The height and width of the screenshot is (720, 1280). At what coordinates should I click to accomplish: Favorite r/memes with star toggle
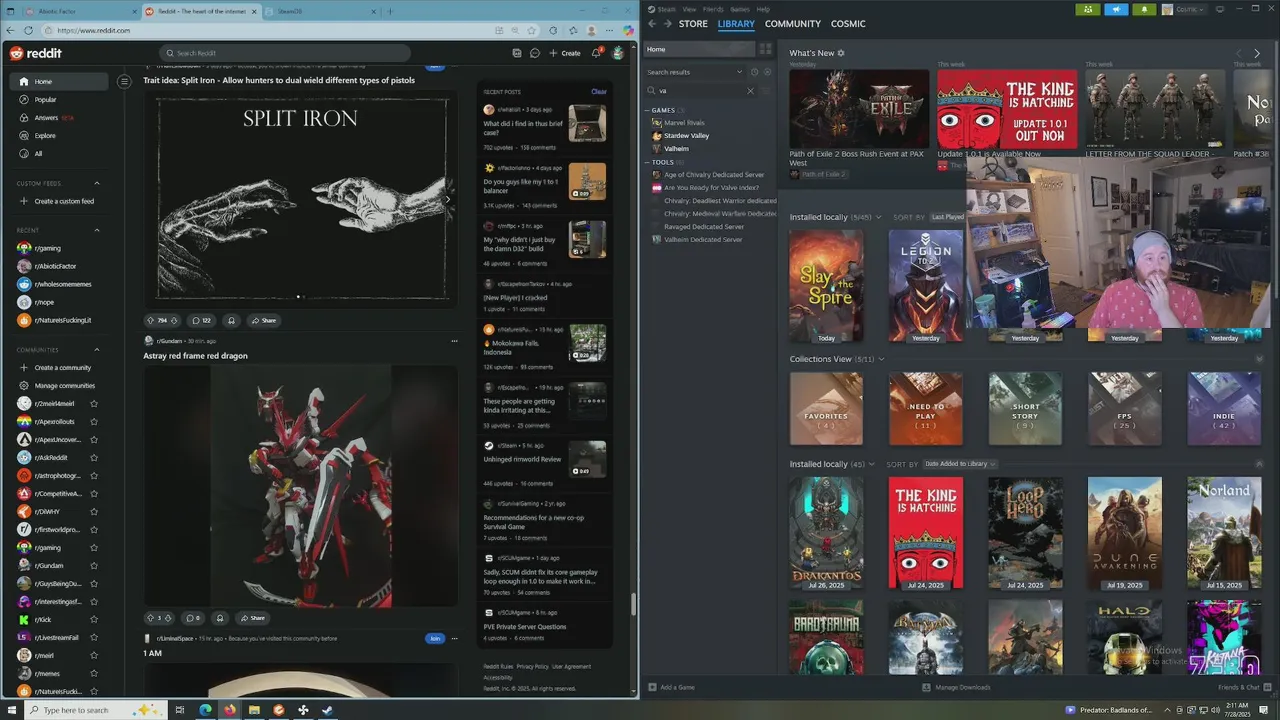click(94, 674)
